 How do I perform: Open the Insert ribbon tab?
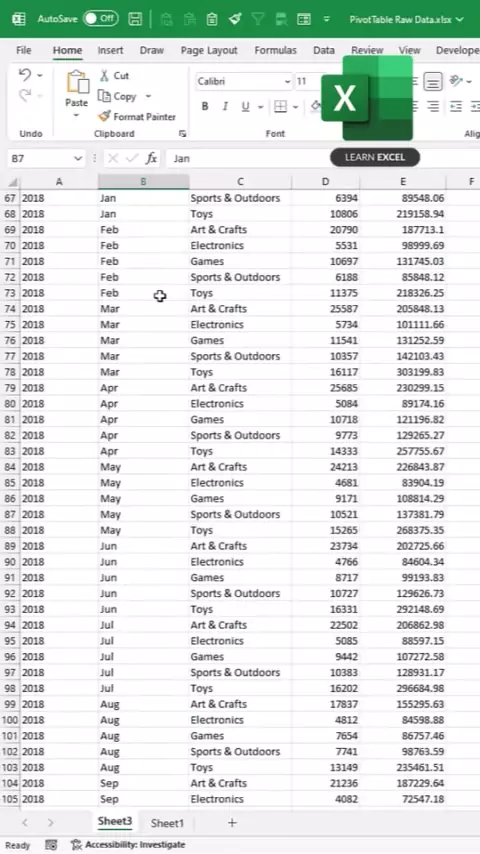110,50
